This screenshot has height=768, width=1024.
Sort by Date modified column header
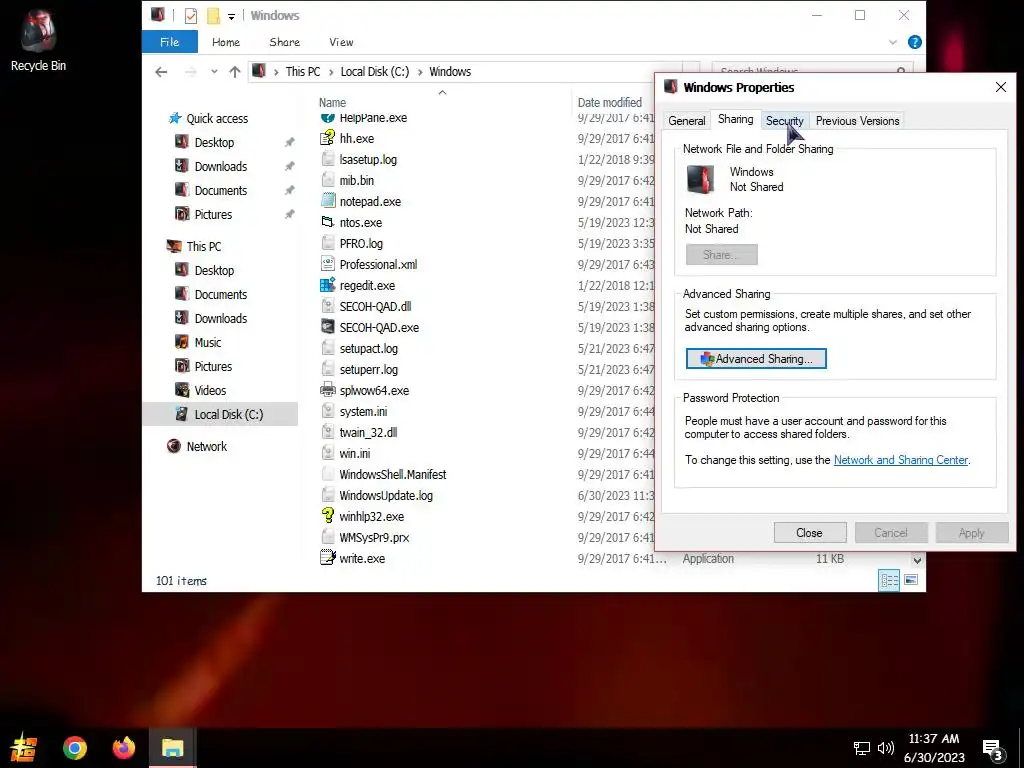point(609,103)
